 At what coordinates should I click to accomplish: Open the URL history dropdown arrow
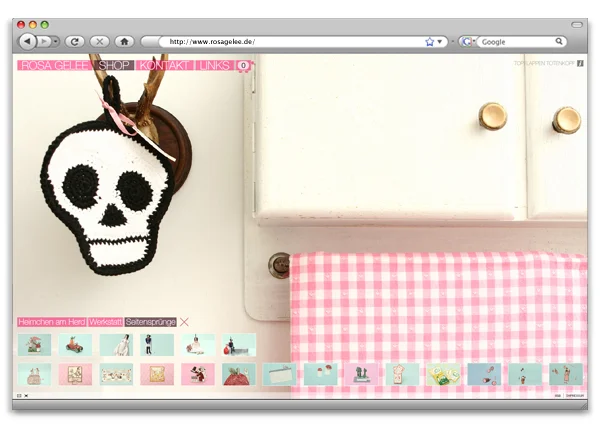tap(441, 42)
